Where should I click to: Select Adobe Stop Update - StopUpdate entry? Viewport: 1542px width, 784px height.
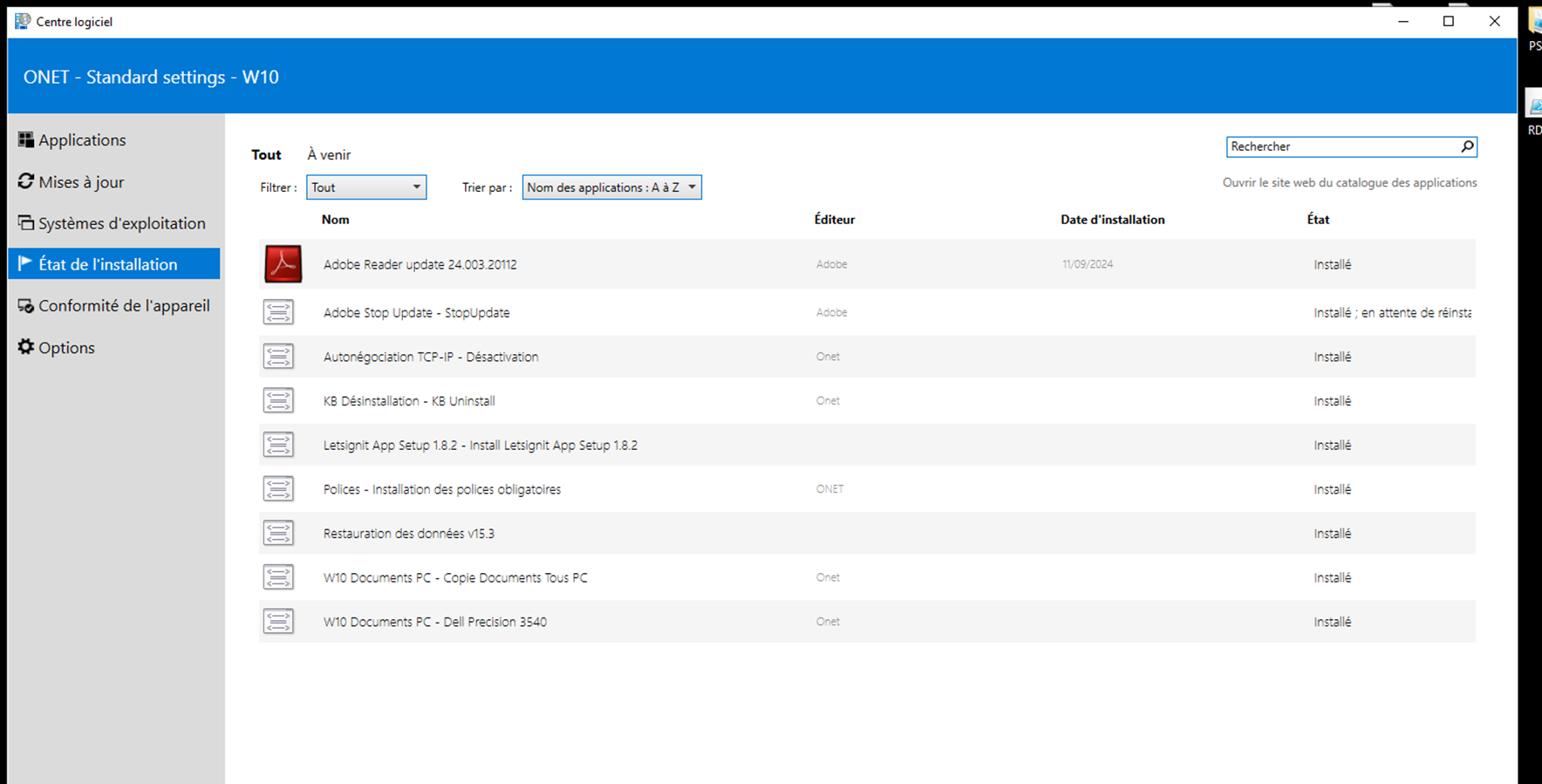point(867,312)
